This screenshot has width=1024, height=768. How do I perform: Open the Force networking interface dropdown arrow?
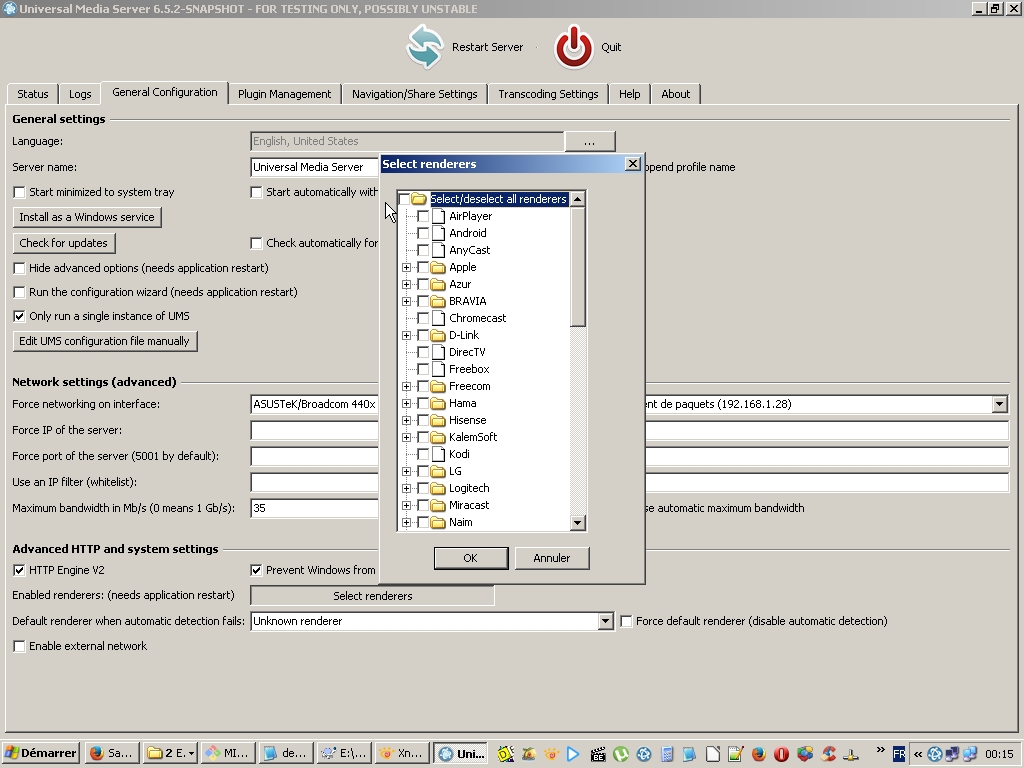coord(999,404)
